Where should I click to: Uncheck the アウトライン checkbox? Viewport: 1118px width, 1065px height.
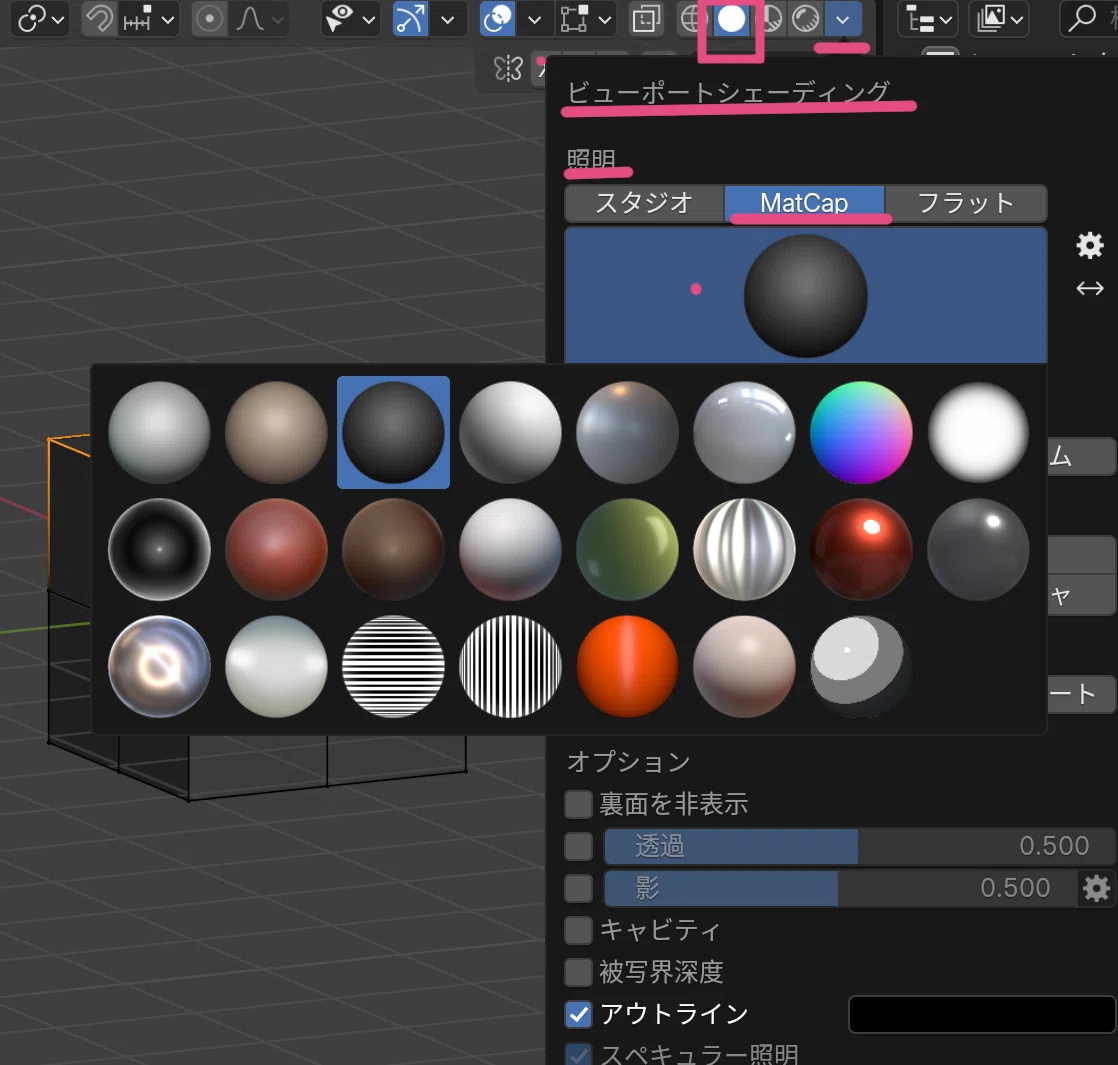(x=578, y=1014)
